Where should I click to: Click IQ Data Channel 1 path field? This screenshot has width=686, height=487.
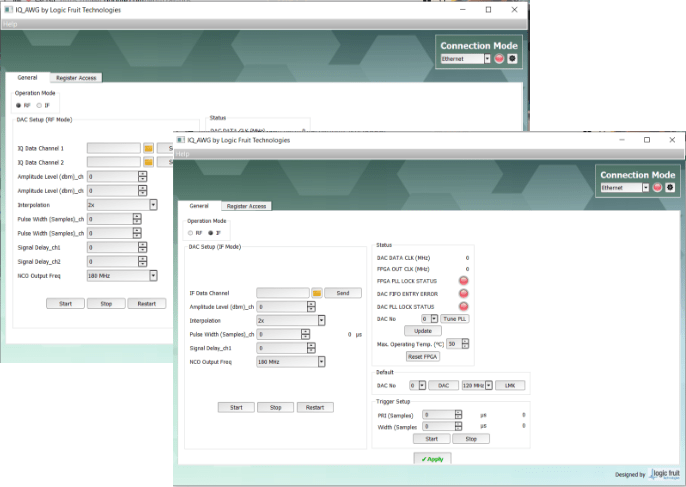(x=113, y=148)
